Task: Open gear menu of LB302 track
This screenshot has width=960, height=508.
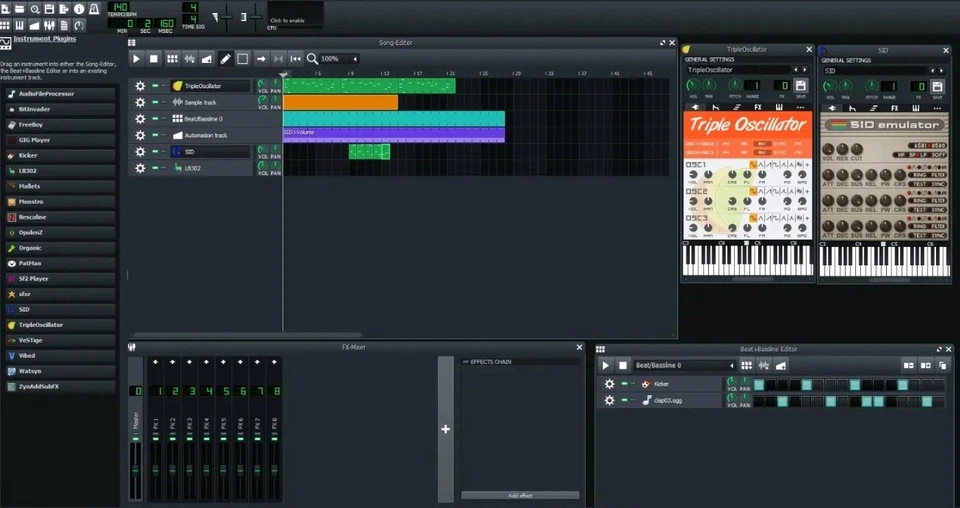Action: coord(140,168)
